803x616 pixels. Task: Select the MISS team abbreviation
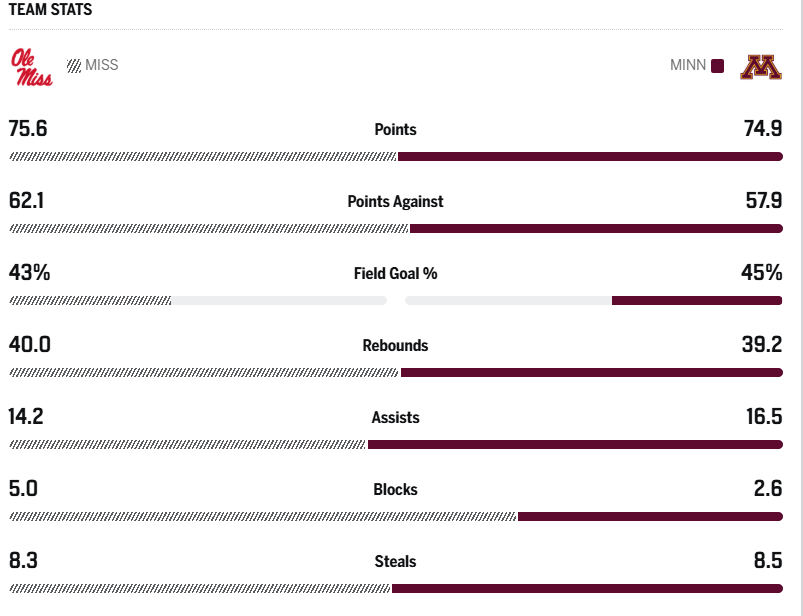point(102,65)
